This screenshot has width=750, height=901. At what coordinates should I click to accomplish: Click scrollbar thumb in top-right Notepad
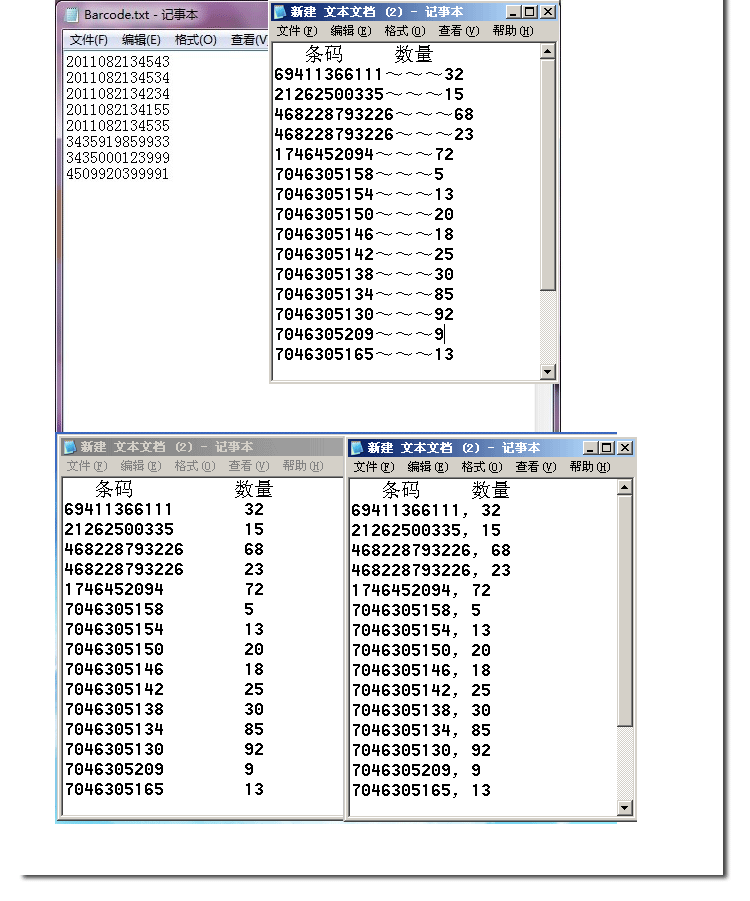pyautogui.click(x=548, y=175)
